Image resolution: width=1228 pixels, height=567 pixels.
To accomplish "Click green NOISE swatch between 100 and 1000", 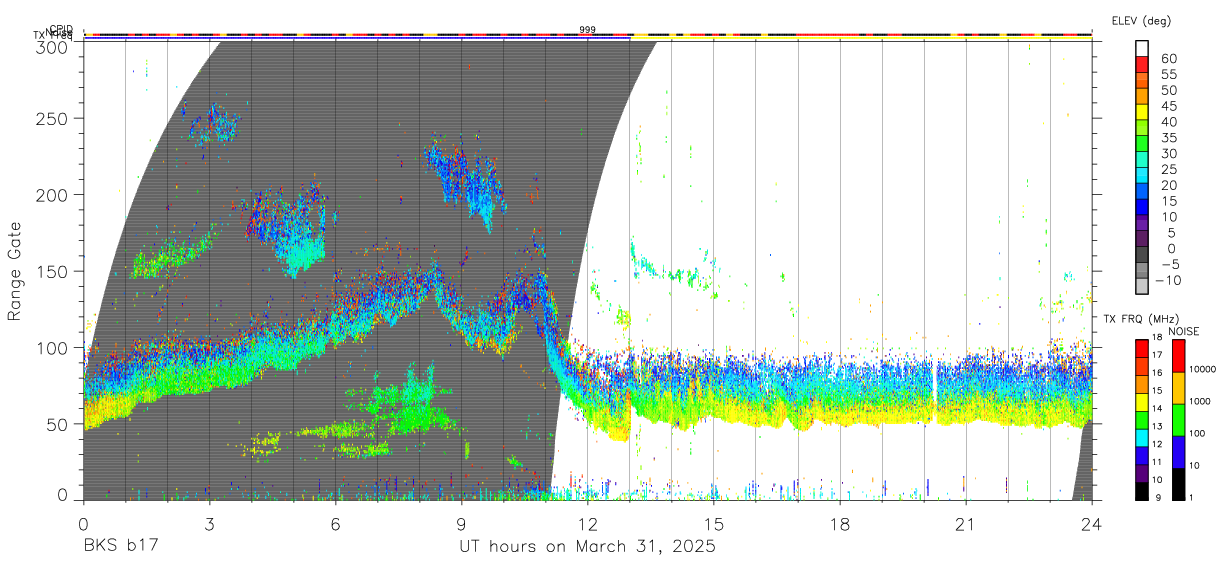I will coord(1178,419).
